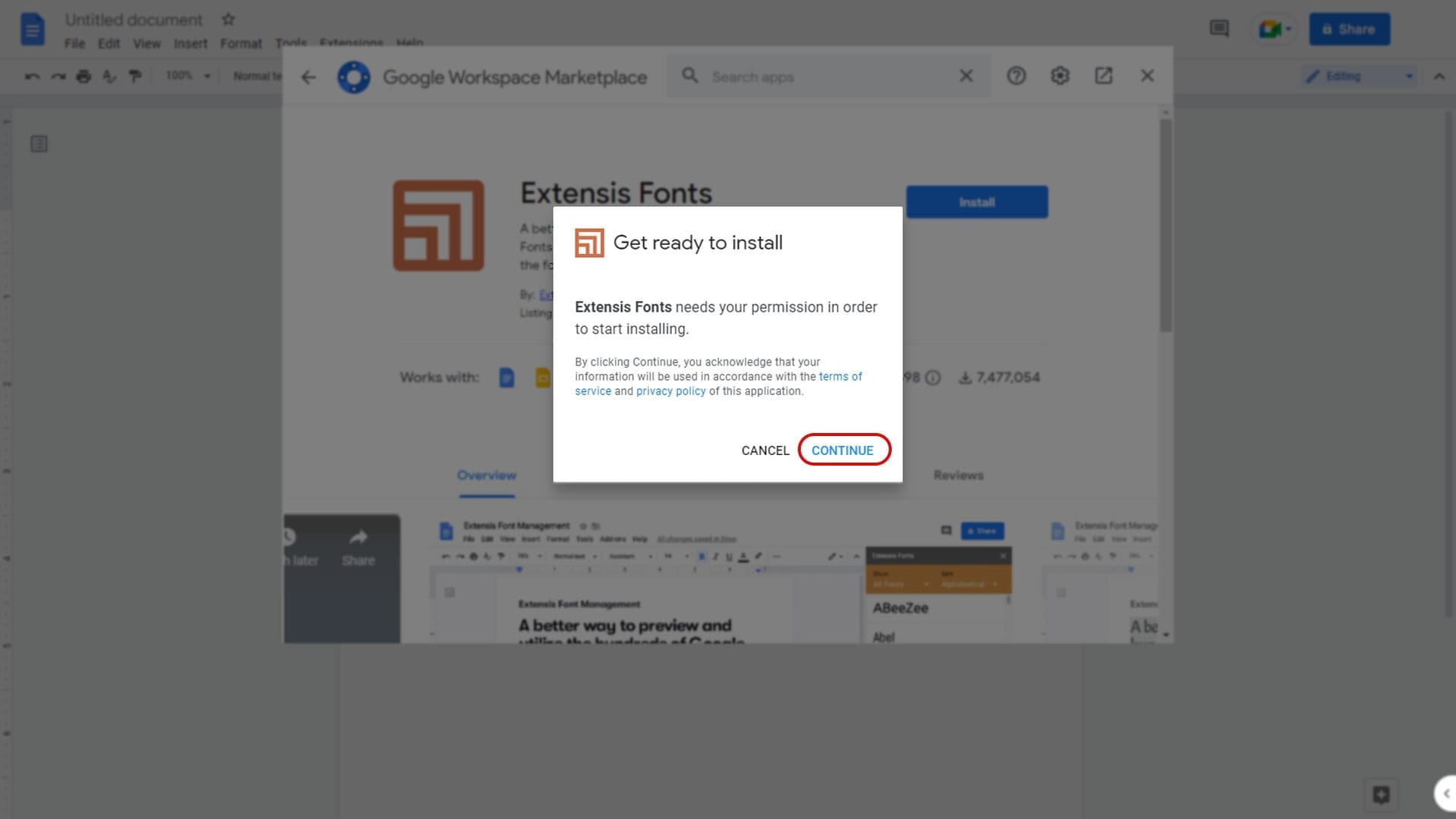The width and height of the screenshot is (1456, 819).
Task: Click the Google Docs home icon
Action: tap(32, 30)
